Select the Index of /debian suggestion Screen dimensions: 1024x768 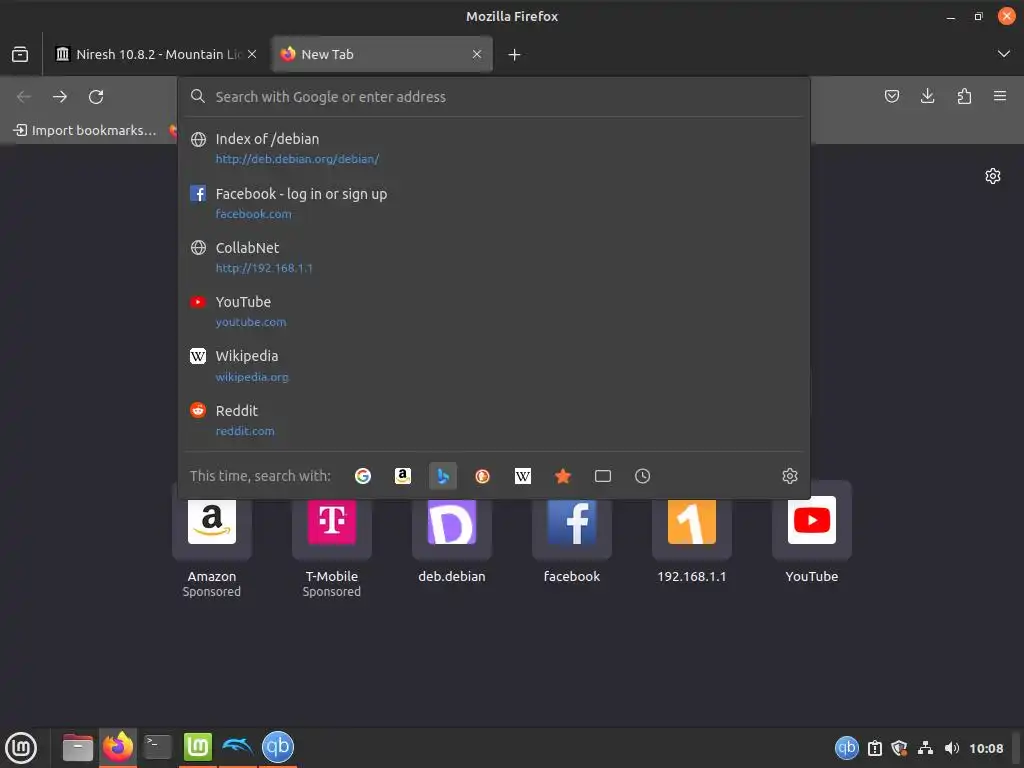(x=494, y=148)
